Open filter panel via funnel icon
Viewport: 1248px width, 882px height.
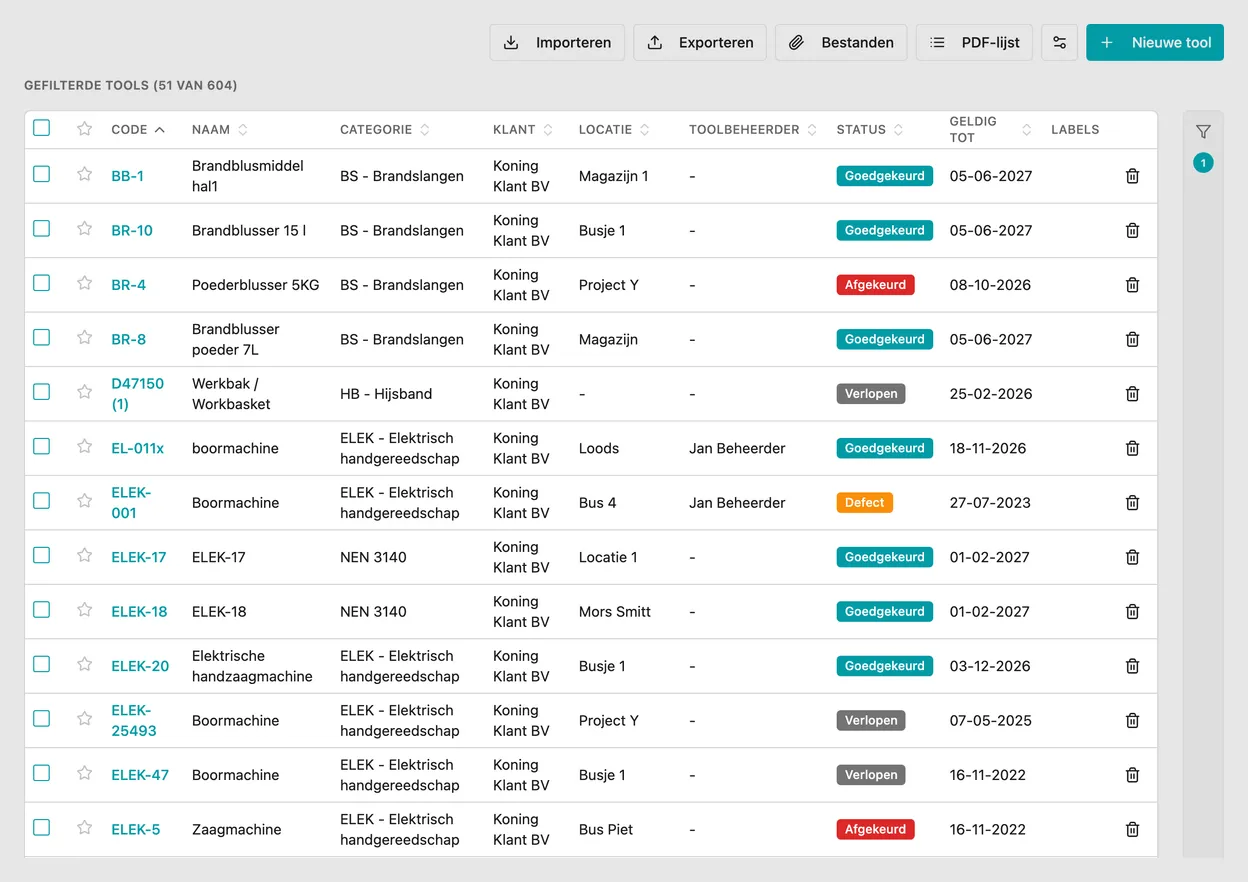point(1203,132)
